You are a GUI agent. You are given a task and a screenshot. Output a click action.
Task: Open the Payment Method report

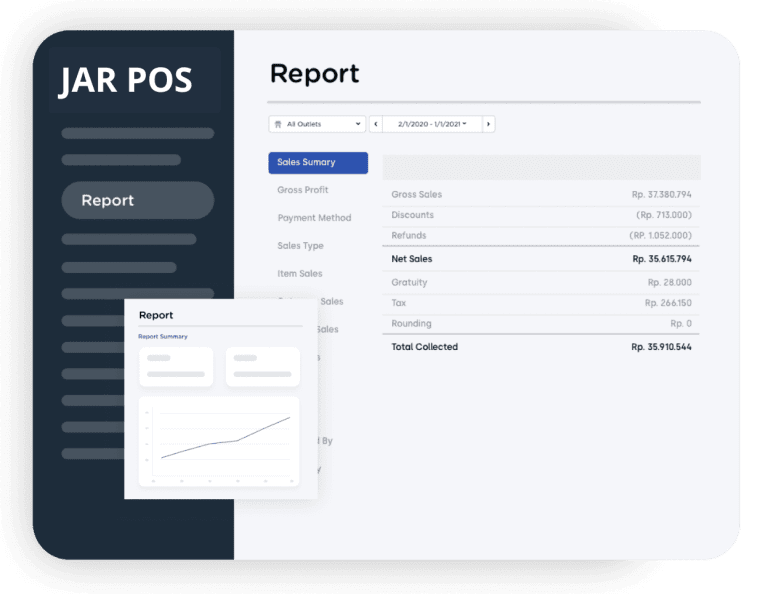pos(314,218)
